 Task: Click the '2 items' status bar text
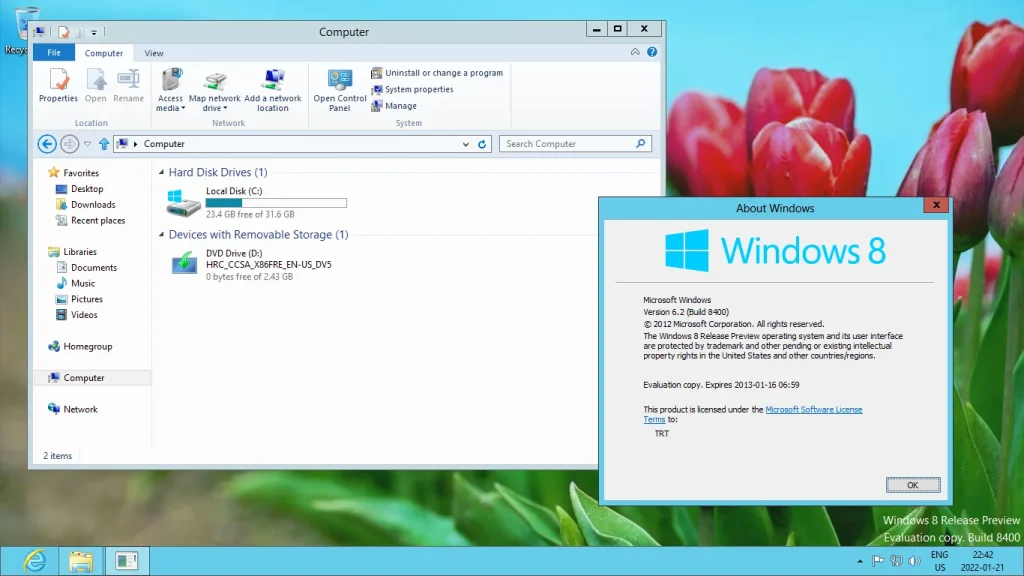(57, 456)
